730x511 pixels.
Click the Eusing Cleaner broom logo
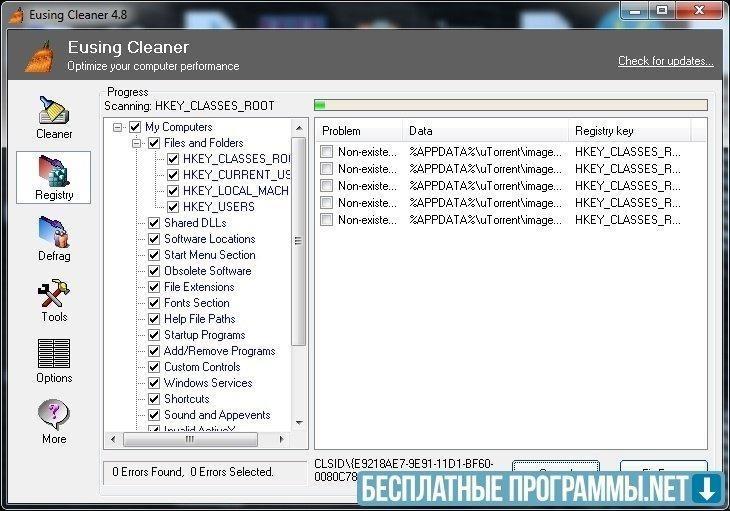pyautogui.click(x=39, y=57)
